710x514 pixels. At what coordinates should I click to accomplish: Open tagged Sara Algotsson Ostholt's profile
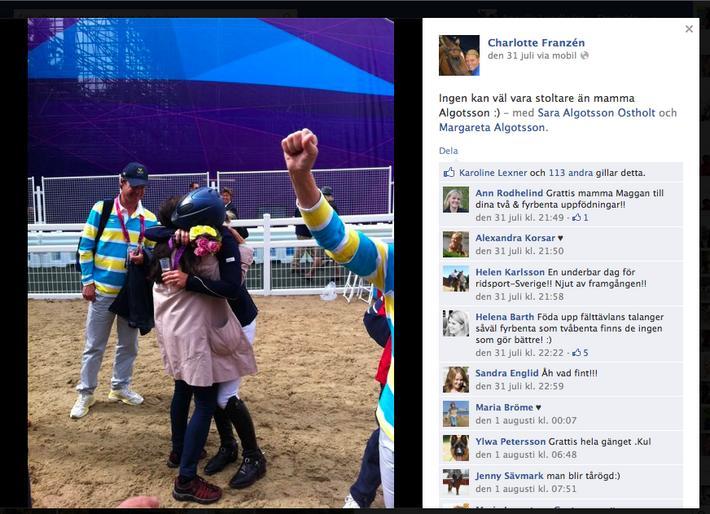point(596,113)
